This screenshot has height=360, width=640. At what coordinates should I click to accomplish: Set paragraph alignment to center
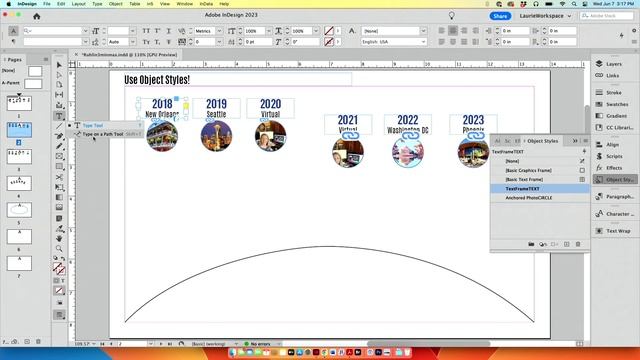pos(453,31)
